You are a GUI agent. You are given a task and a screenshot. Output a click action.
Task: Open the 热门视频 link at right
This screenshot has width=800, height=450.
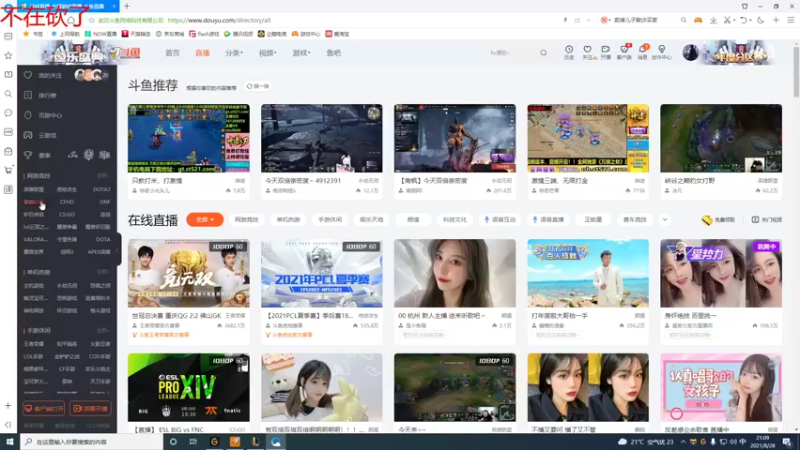tap(767, 219)
